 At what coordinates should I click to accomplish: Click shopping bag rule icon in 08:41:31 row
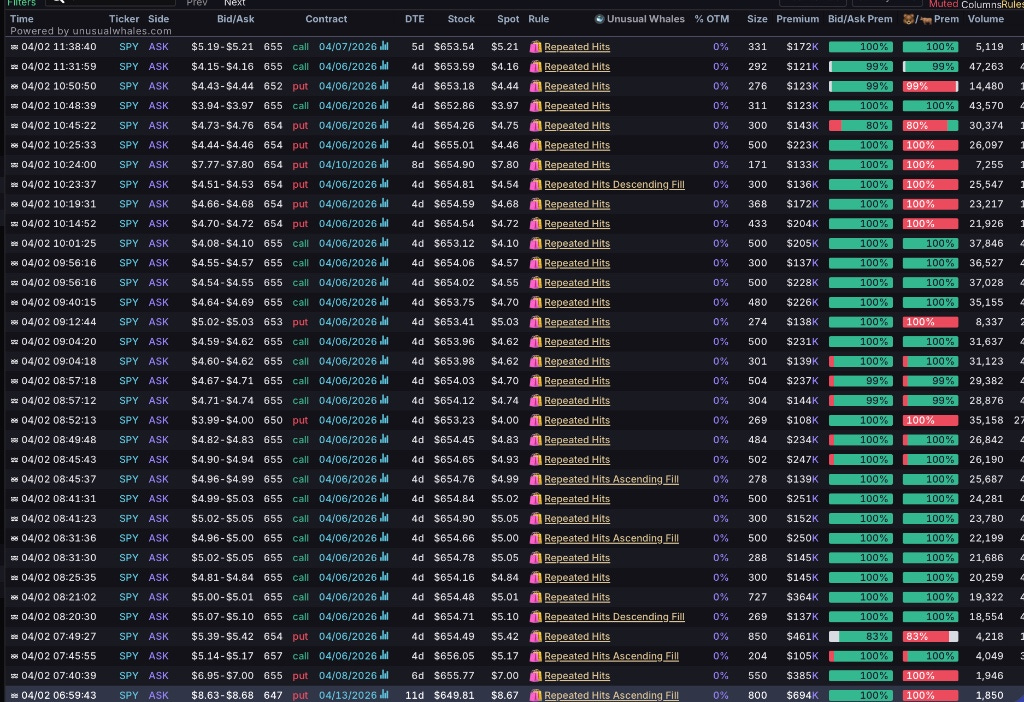tap(536, 499)
